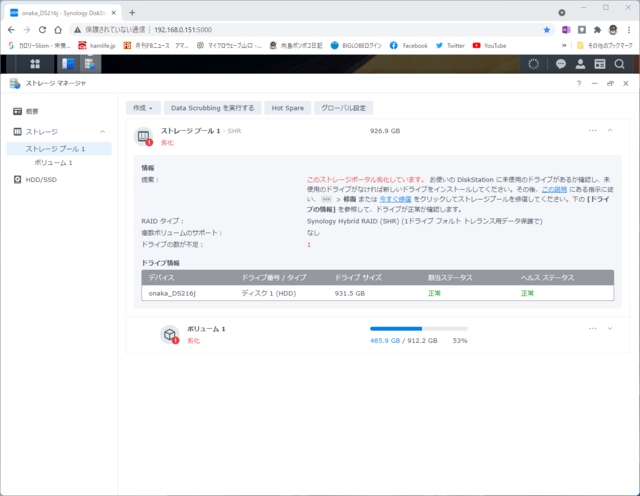The image size is (640, 496).
Task: Click the 今すぐ修復 repair link
Action: pyautogui.click(x=395, y=199)
